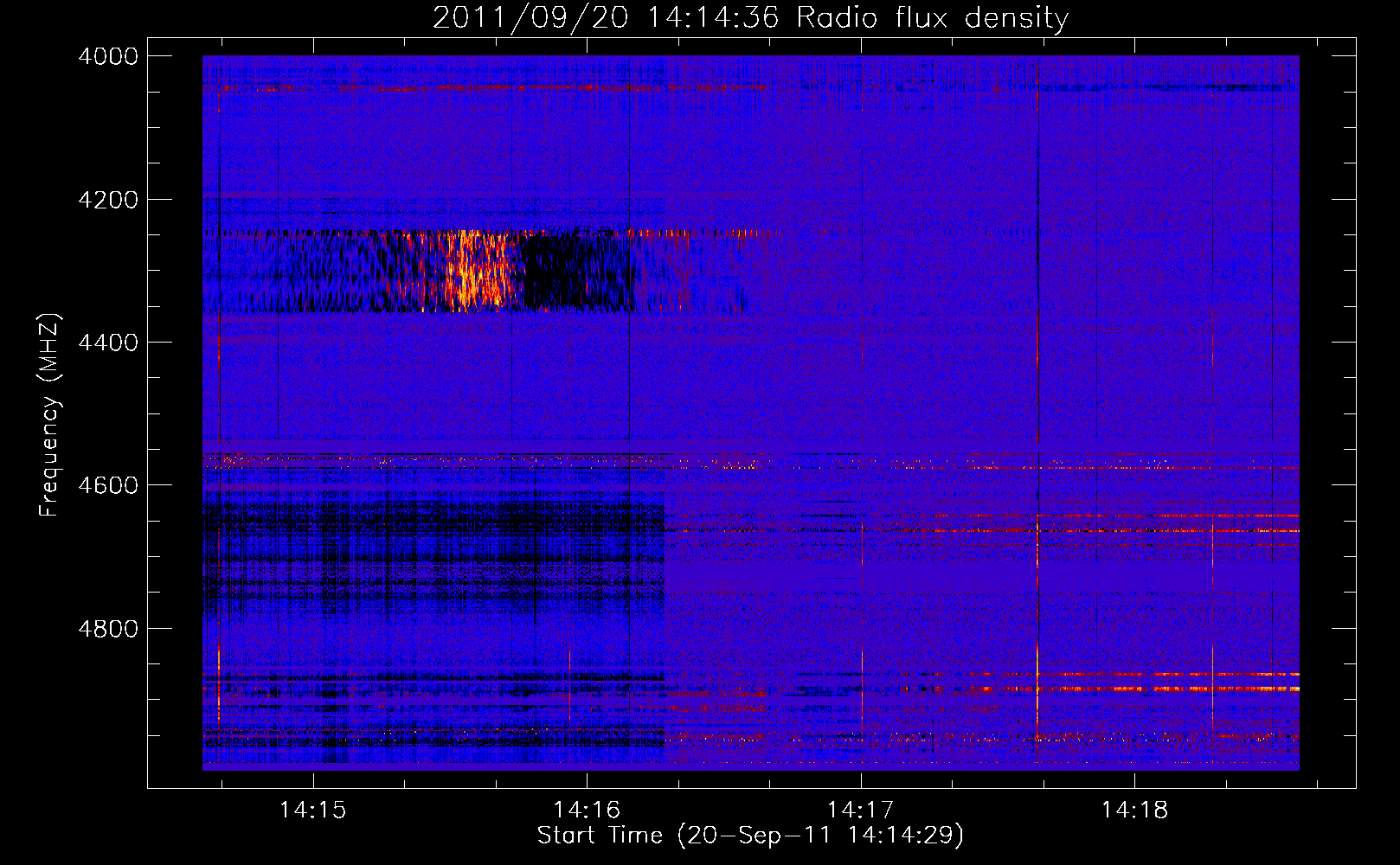Screen dimensions: 1400x865
Task: Click the plot title "2011/09/20 14:14:36 Radio flux density"
Action: coord(750,17)
